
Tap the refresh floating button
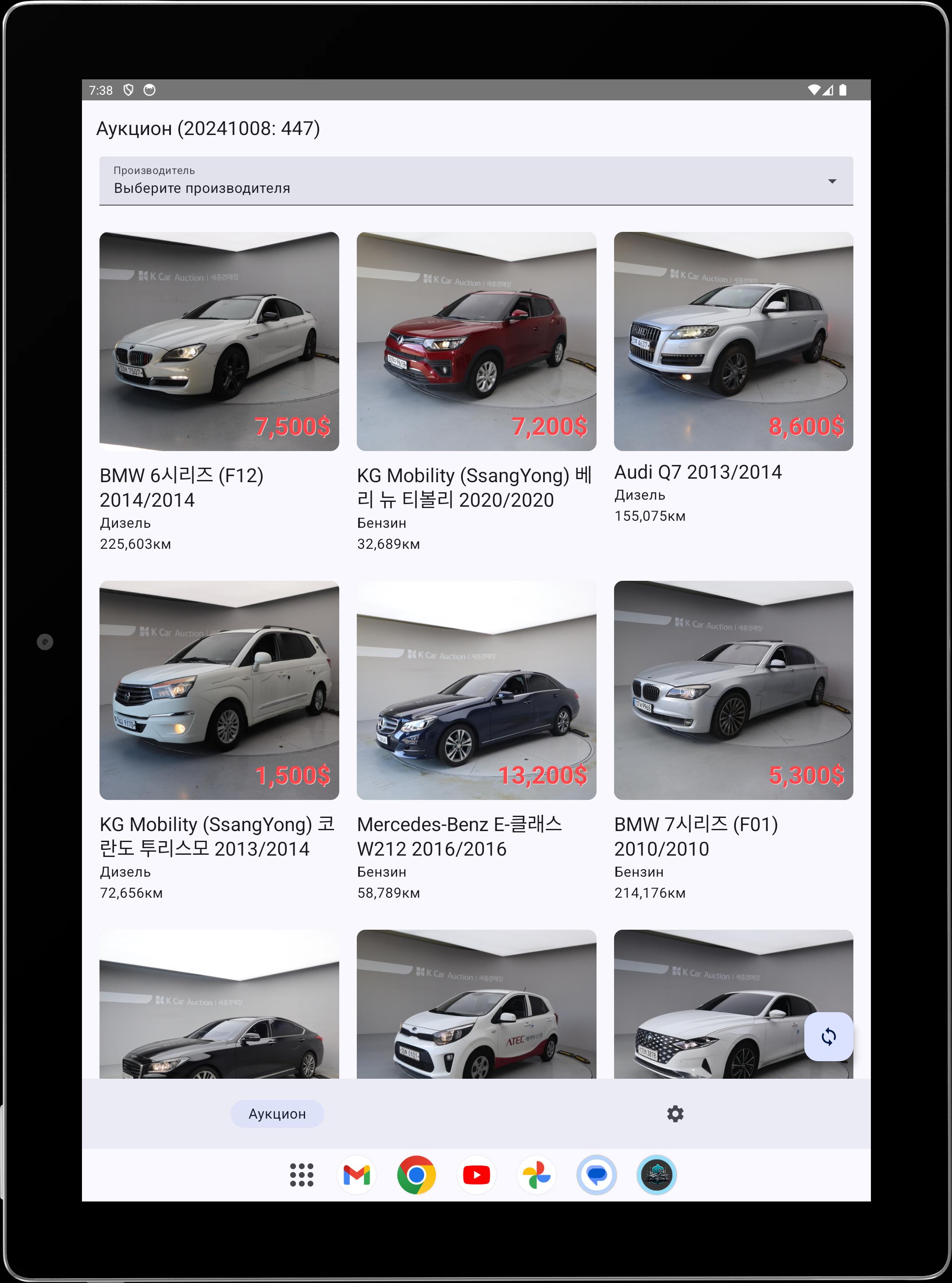tap(828, 1037)
